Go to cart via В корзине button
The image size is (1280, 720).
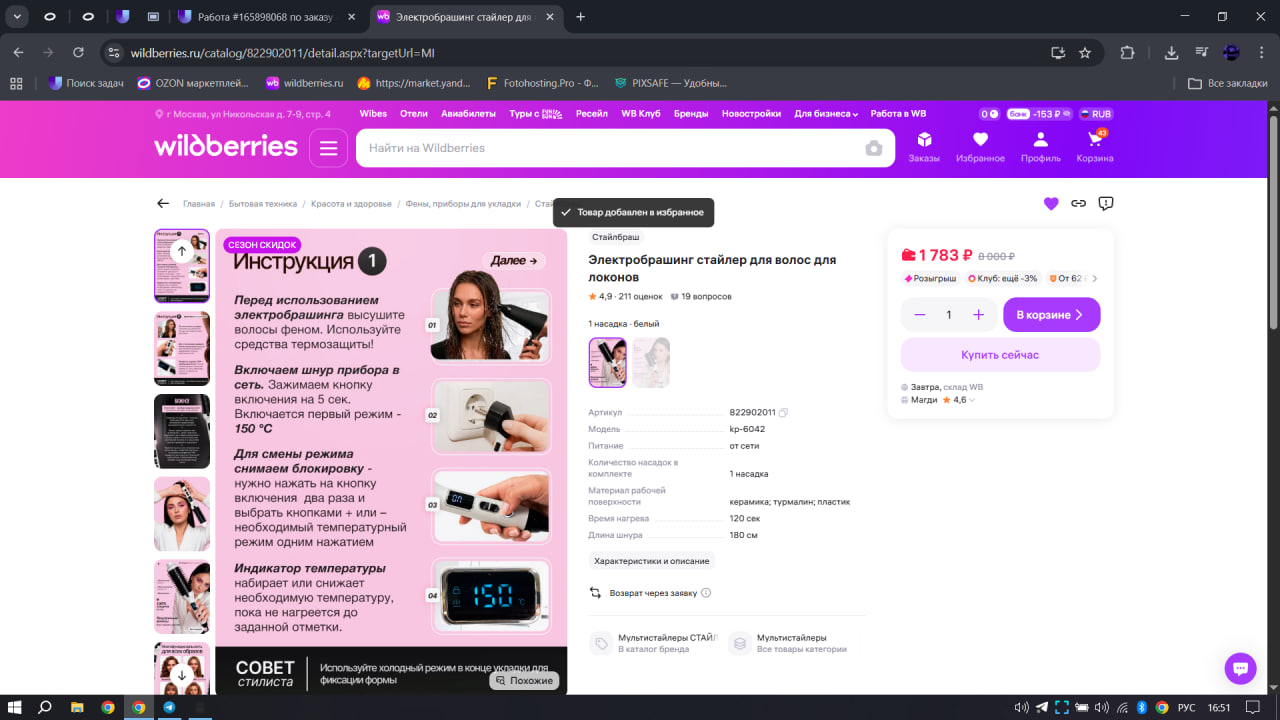pos(1051,315)
